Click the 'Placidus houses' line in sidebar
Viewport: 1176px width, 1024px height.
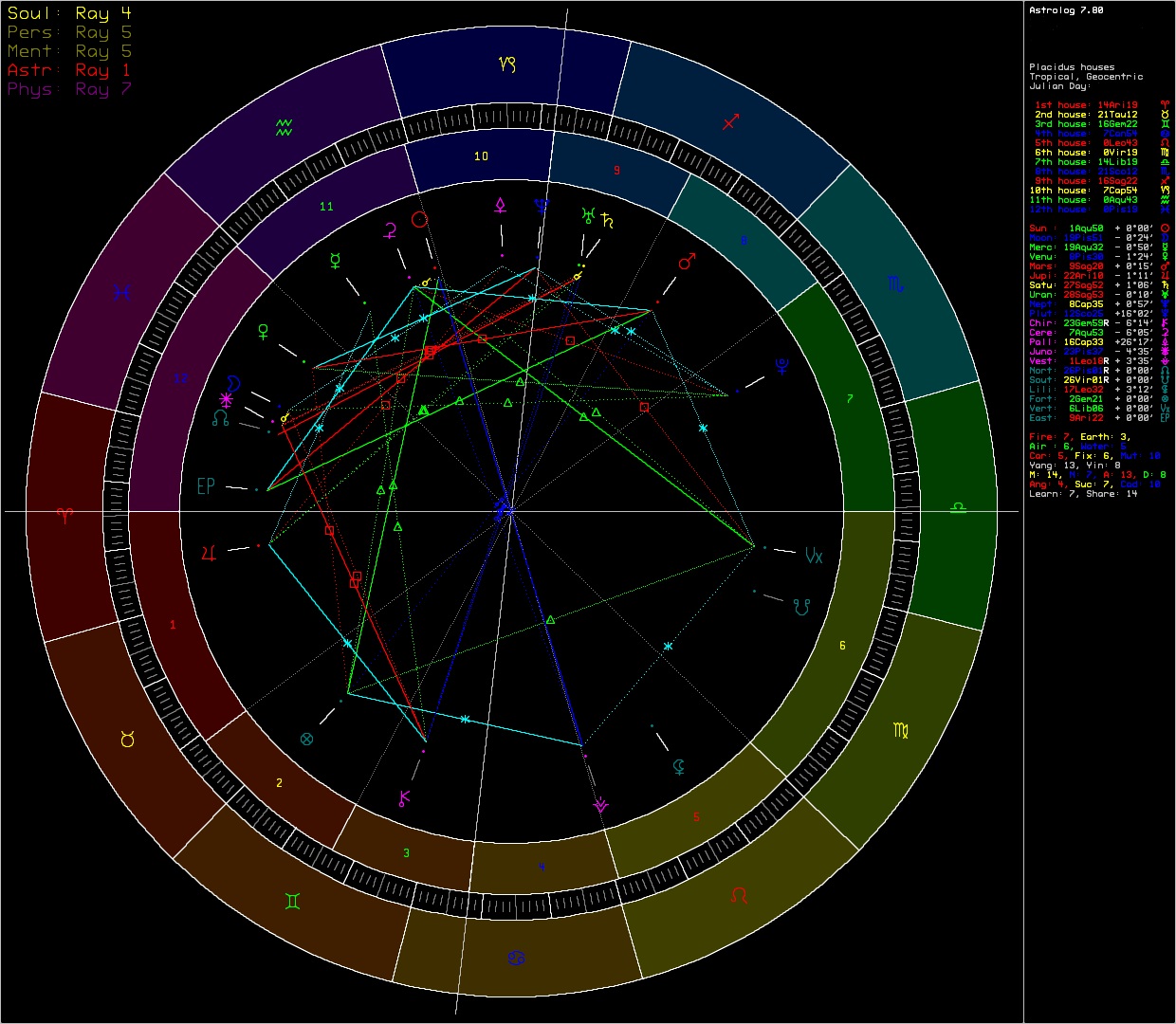coord(1072,67)
